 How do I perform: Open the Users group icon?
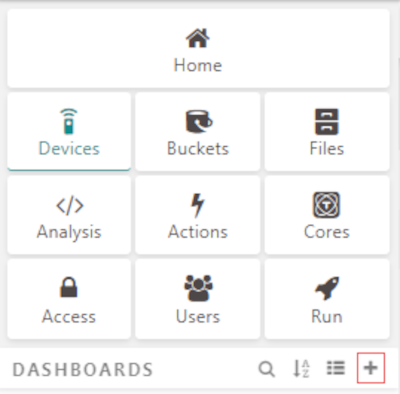click(198, 288)
